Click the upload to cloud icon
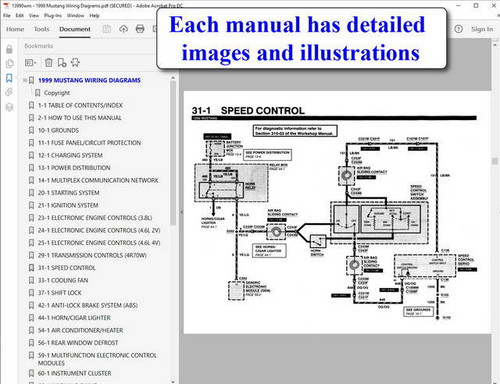500x384 pixels. click(x=123, y=29)
